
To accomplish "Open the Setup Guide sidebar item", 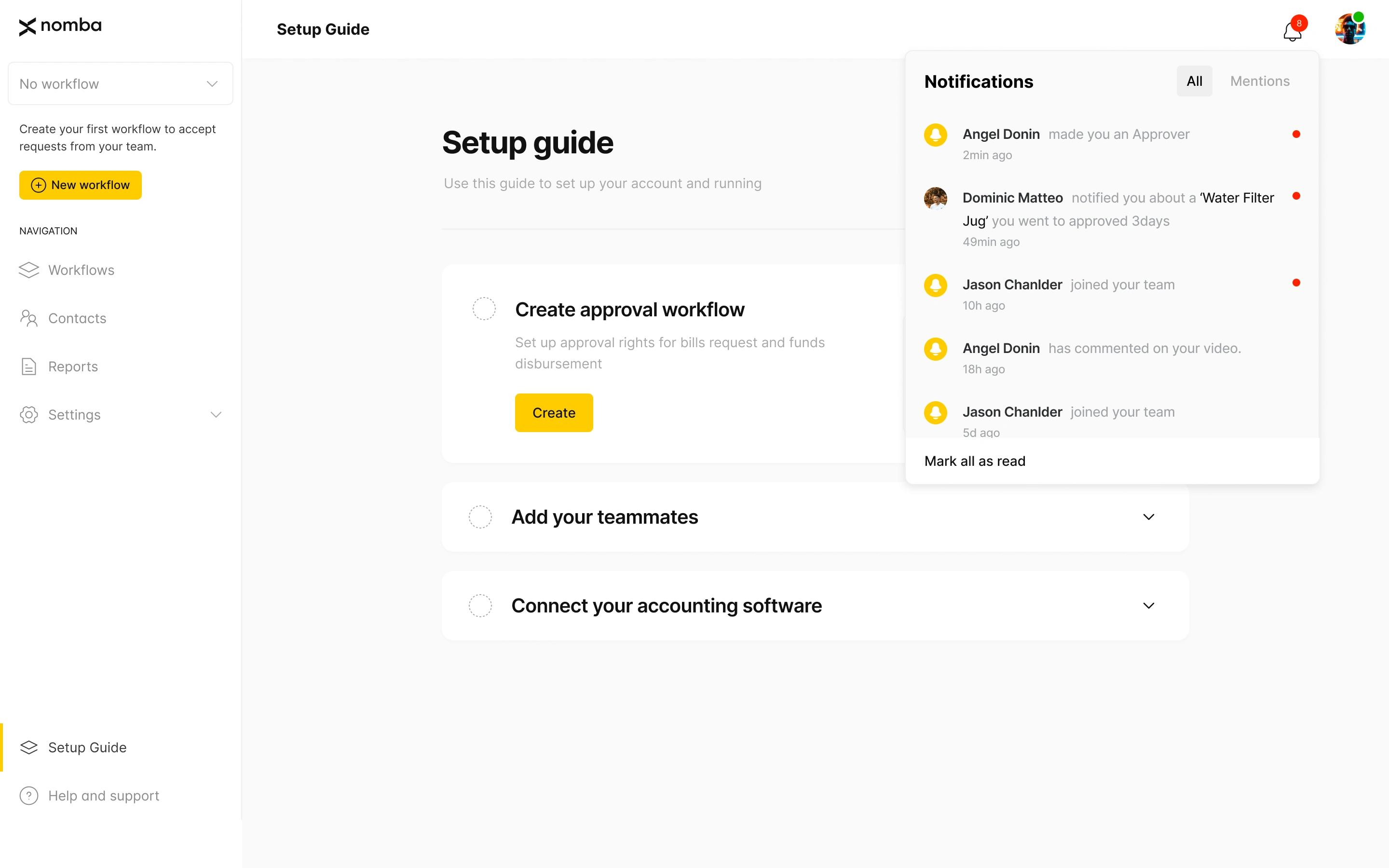I will point(87,747).
